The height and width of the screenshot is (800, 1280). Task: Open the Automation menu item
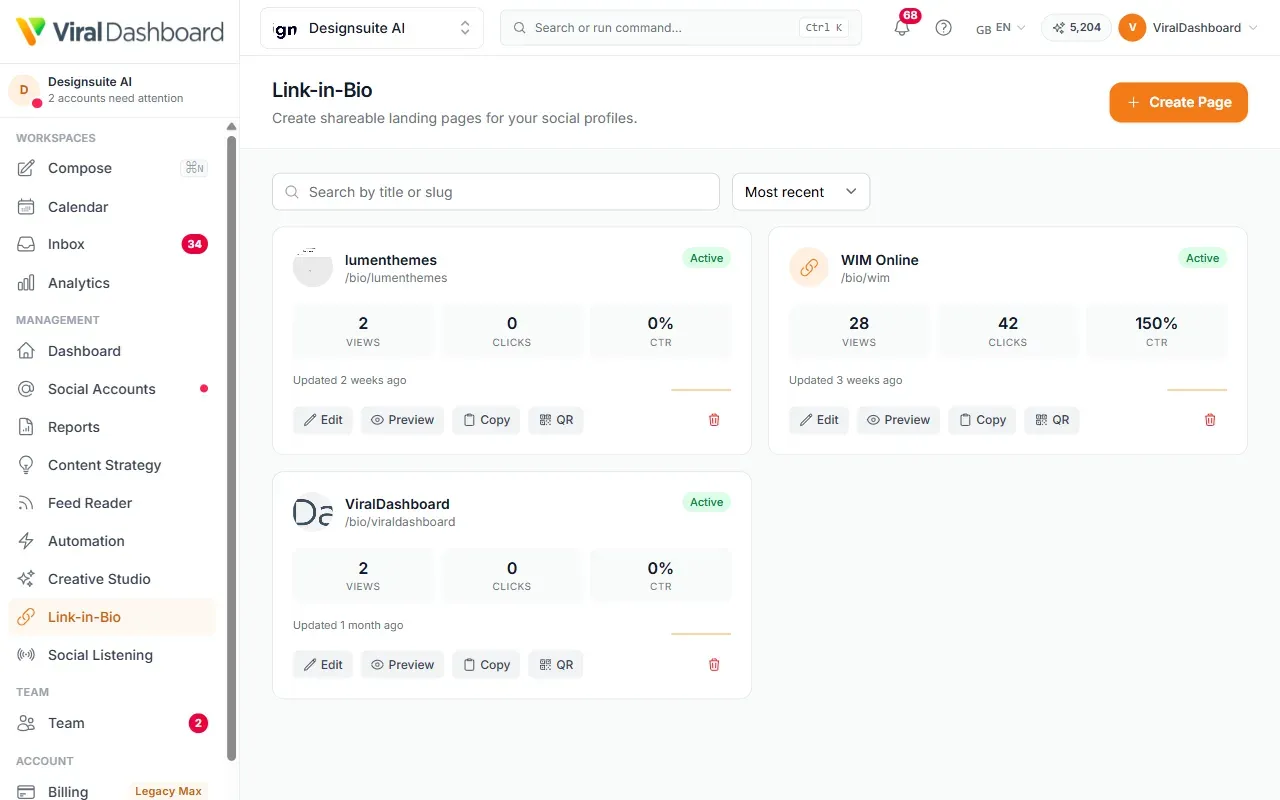[112, 541]
